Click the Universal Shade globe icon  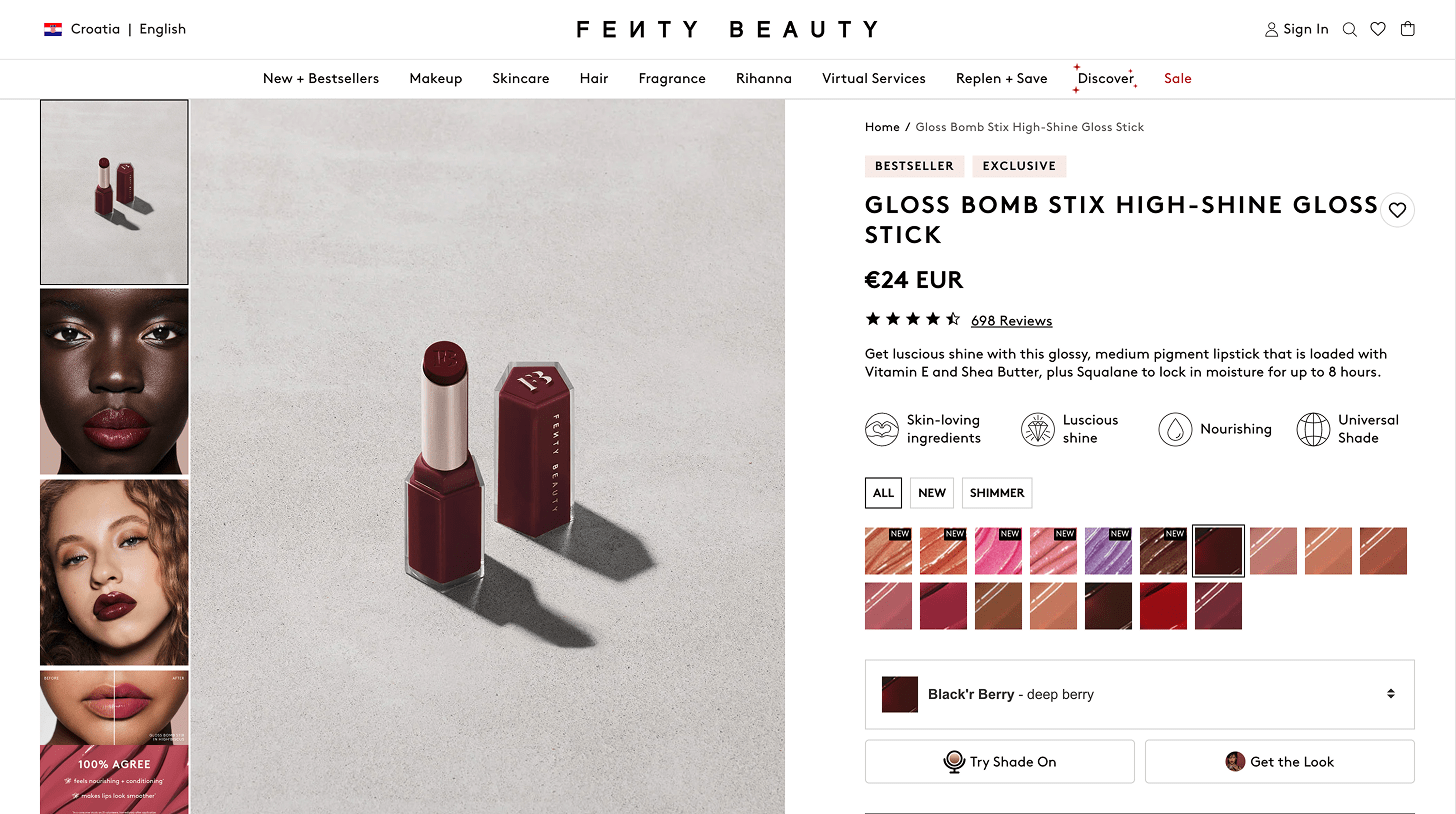(x=1313, y=429)
